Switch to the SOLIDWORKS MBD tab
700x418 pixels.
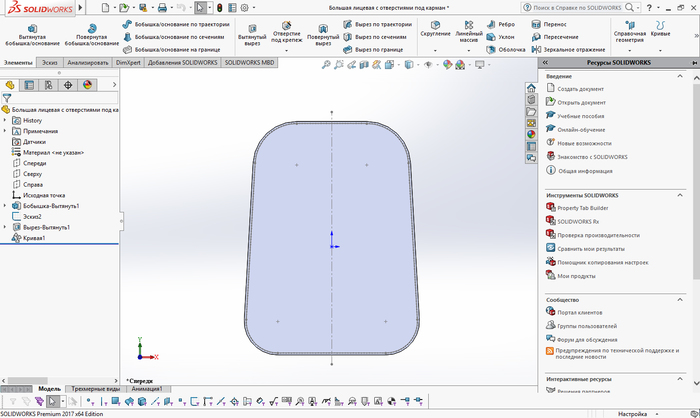pyautogui.click(x=250, y=63)
